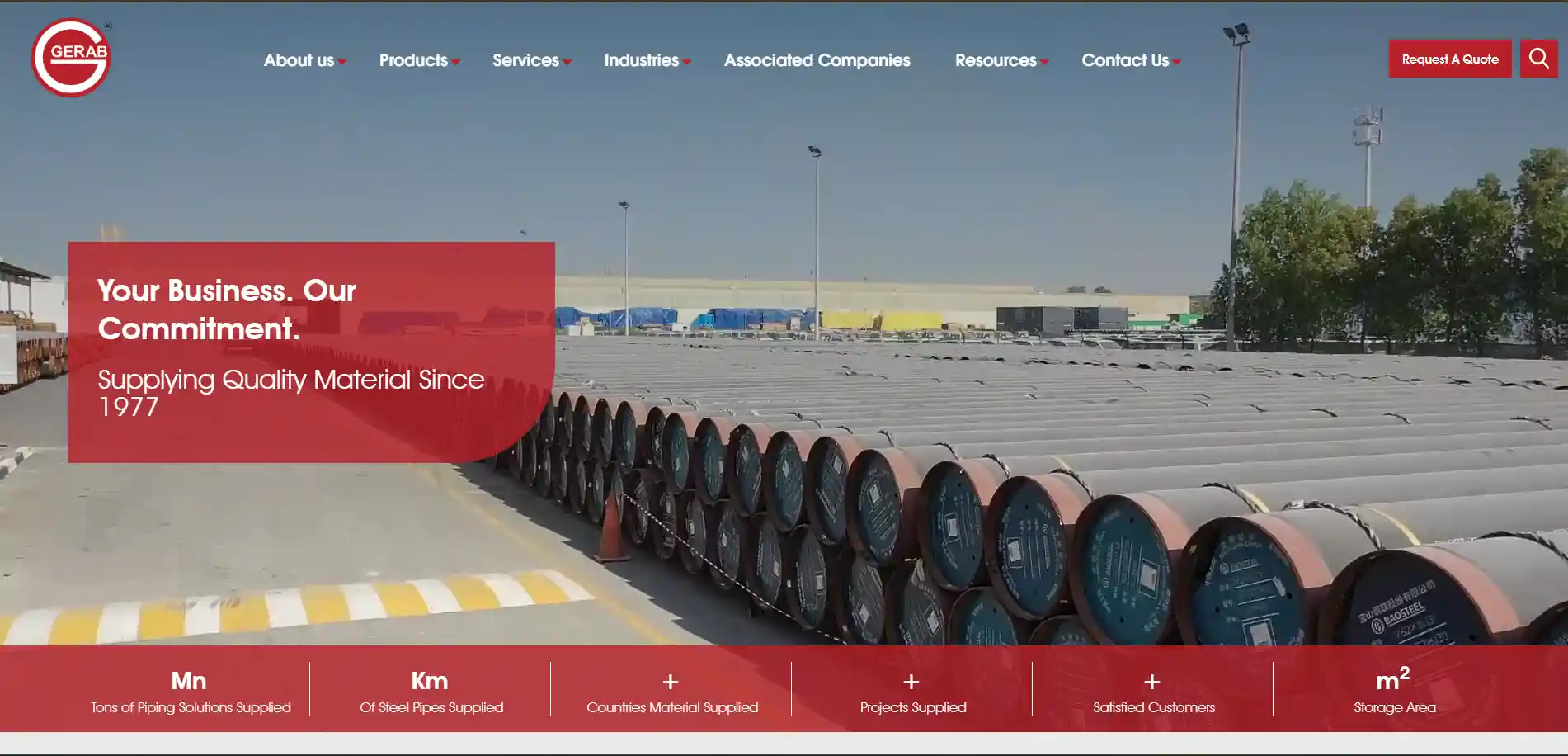Open the Contact Us menu
Screen dimensions: 1568x756
(x=1125, y=60)
